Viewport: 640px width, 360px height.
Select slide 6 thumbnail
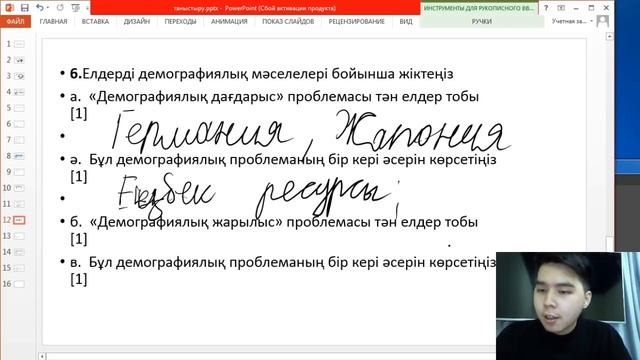point(19,124)
